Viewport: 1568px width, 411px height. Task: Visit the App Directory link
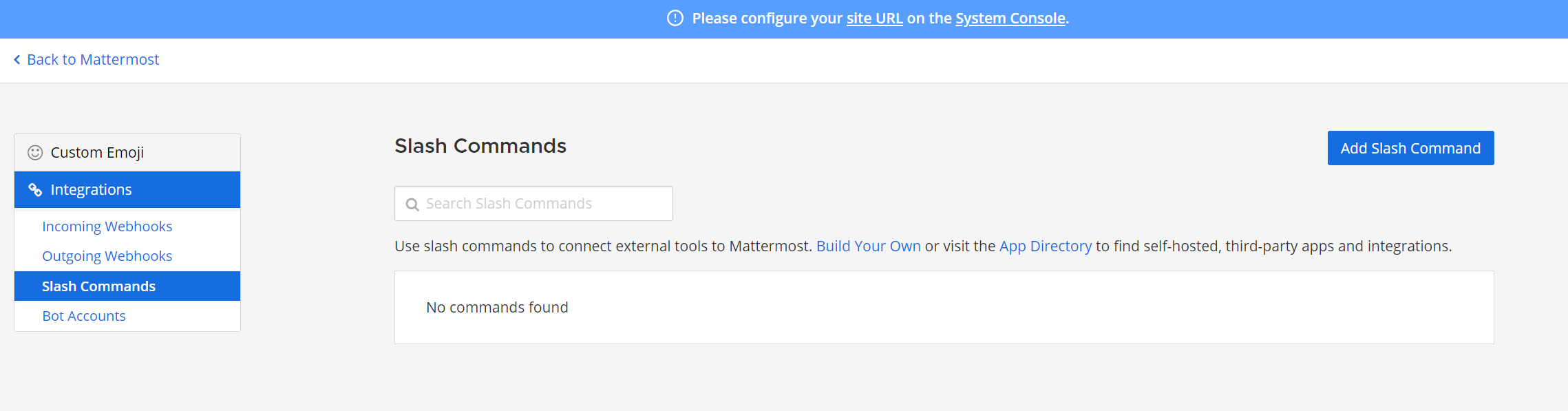[x=1046, y=246]
